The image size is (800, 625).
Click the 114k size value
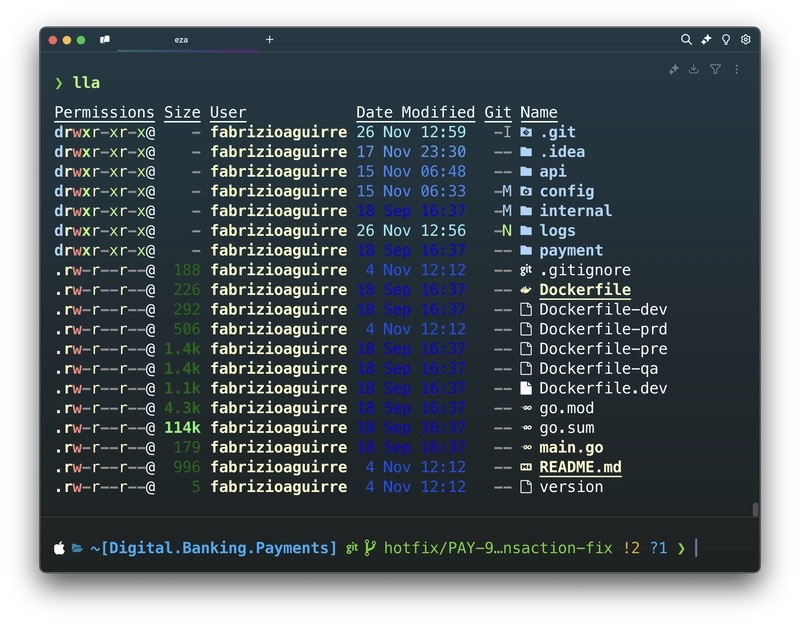[182, 428]
